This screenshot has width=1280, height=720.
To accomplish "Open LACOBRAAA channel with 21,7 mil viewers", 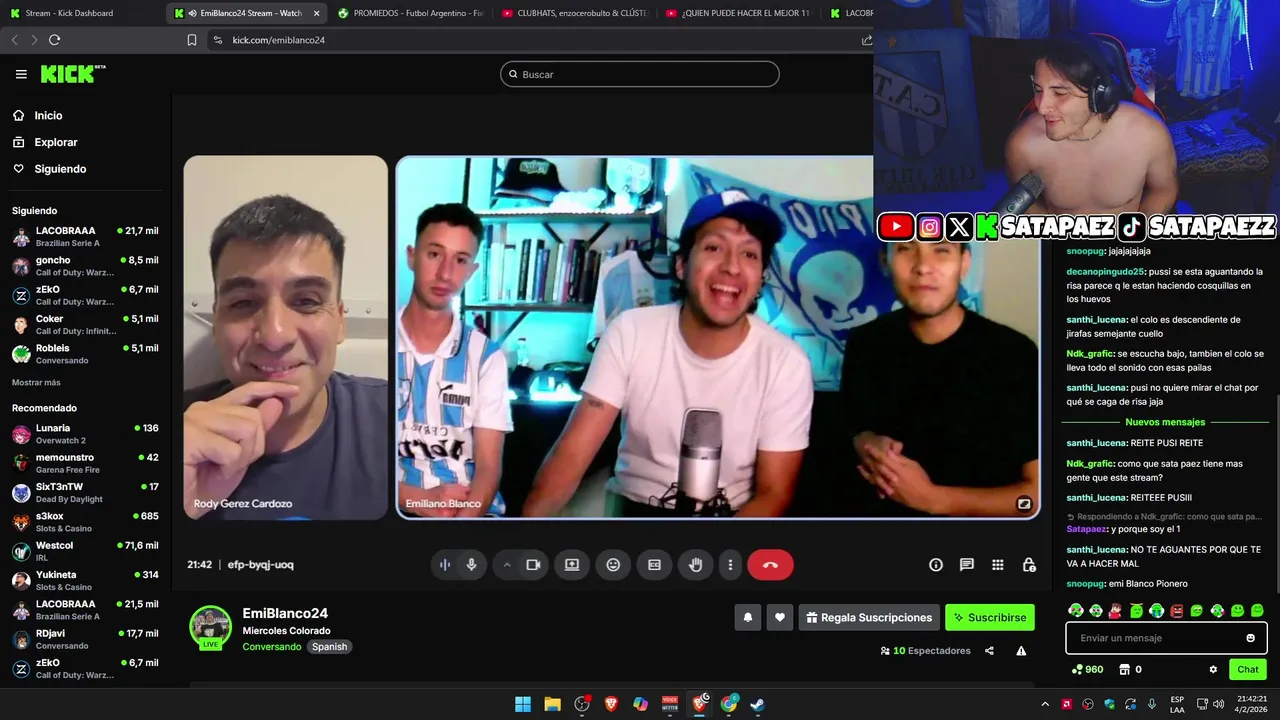I will (x=85, y=236).
